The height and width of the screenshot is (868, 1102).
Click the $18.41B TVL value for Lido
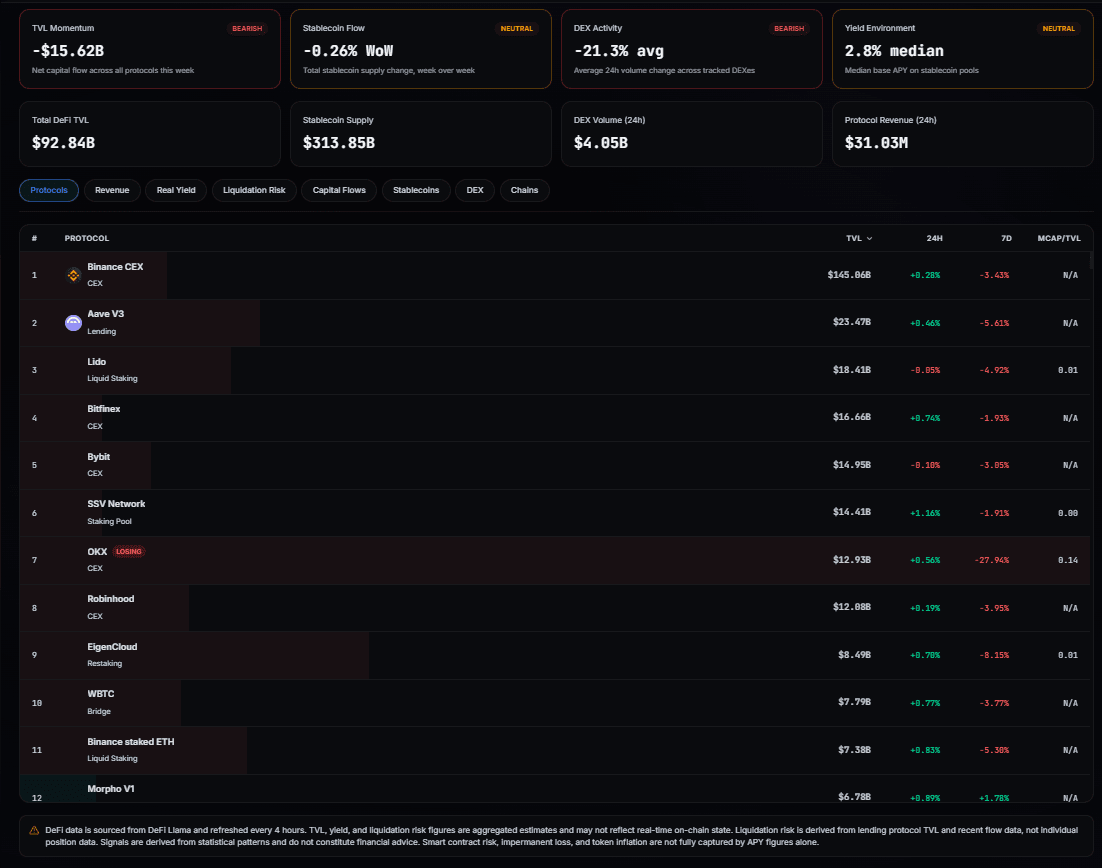tap(852, 370)
